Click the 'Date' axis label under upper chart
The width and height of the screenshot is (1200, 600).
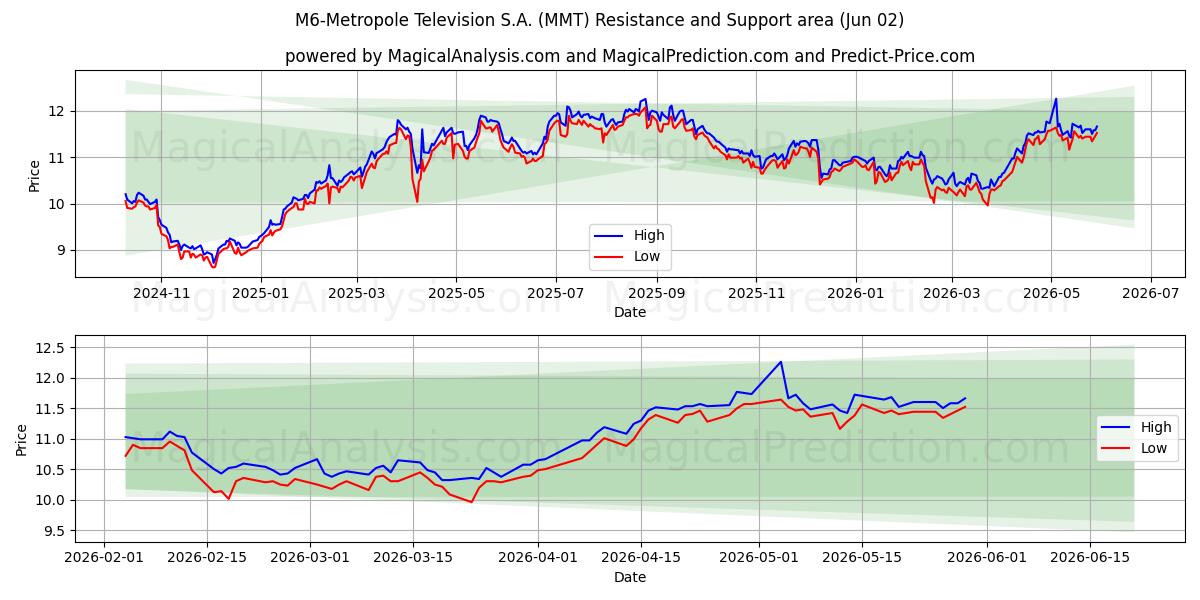click(x=630, y=312)
